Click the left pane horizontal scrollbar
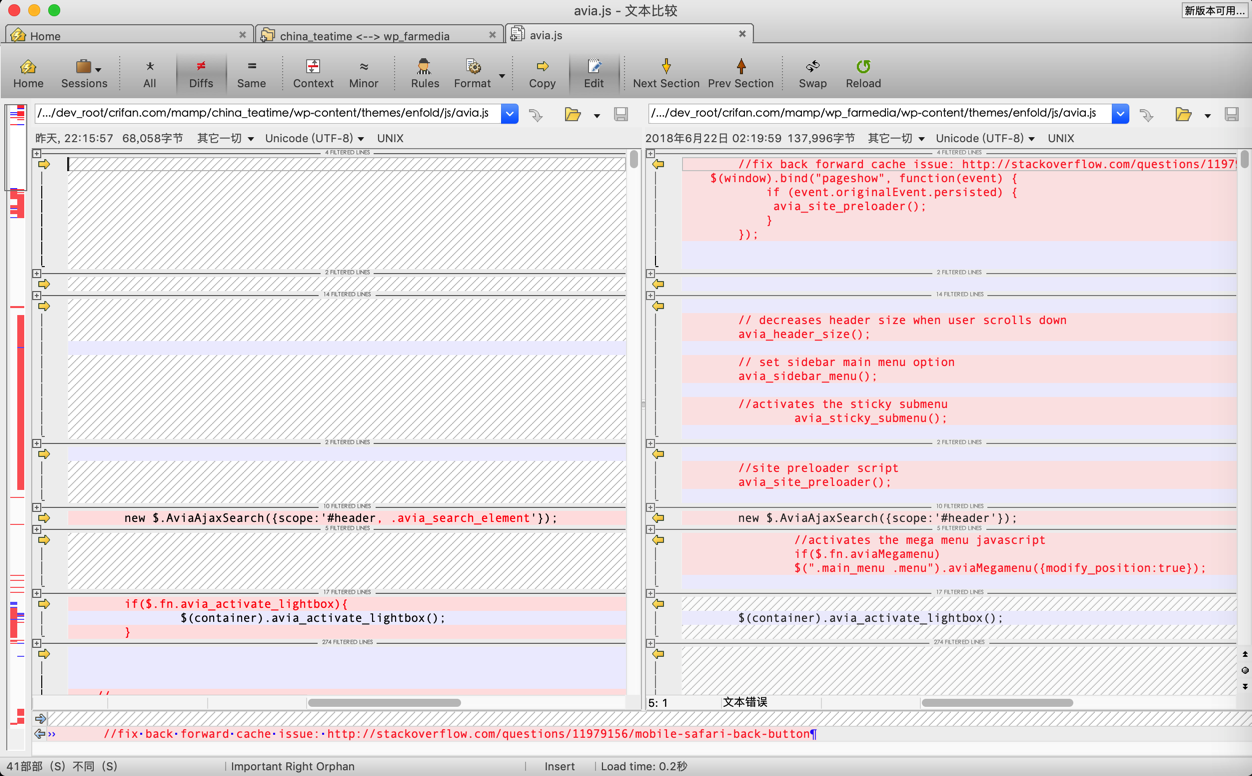1252x776 pixels. pos(384,703)
